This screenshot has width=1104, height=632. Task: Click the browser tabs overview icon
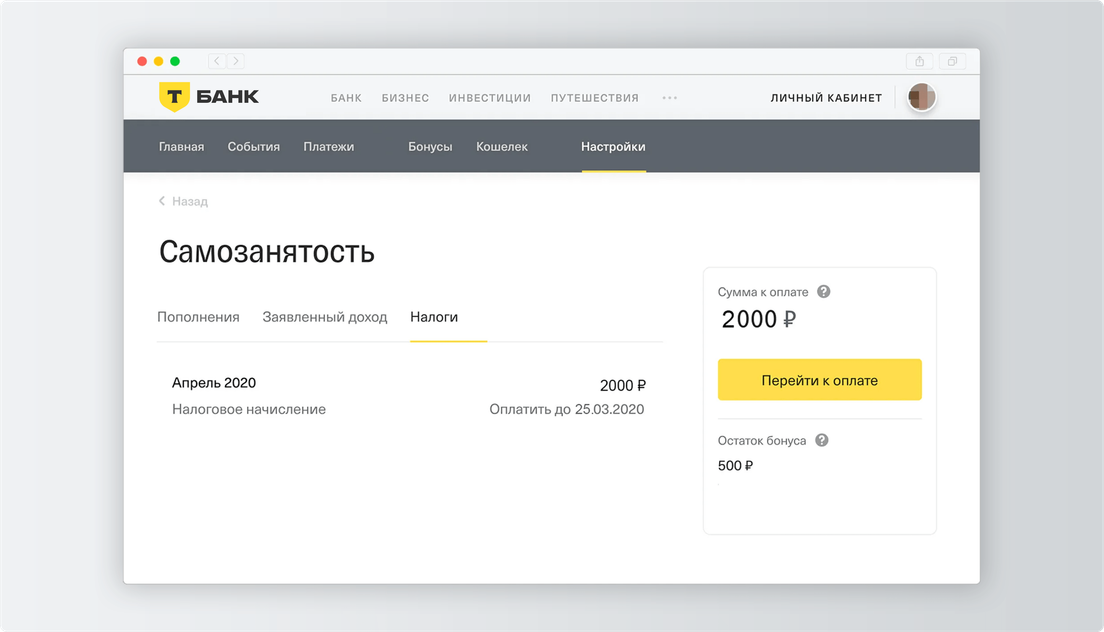coord(953,61)
